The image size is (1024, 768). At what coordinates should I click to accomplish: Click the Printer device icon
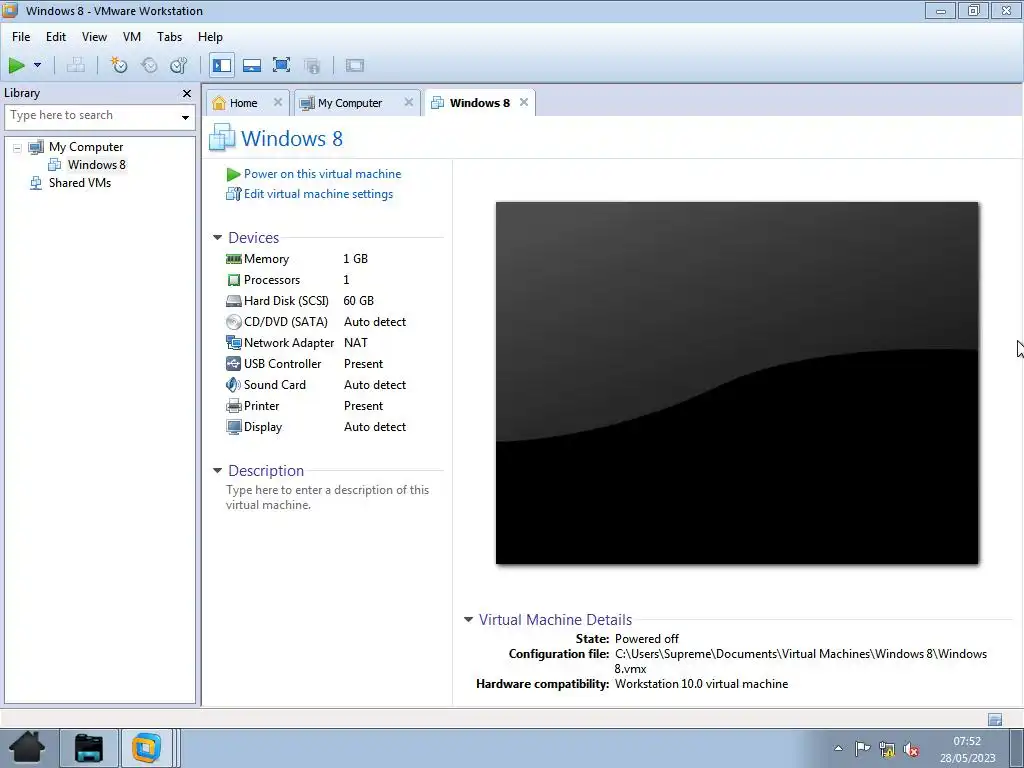(x=233, y=406)
